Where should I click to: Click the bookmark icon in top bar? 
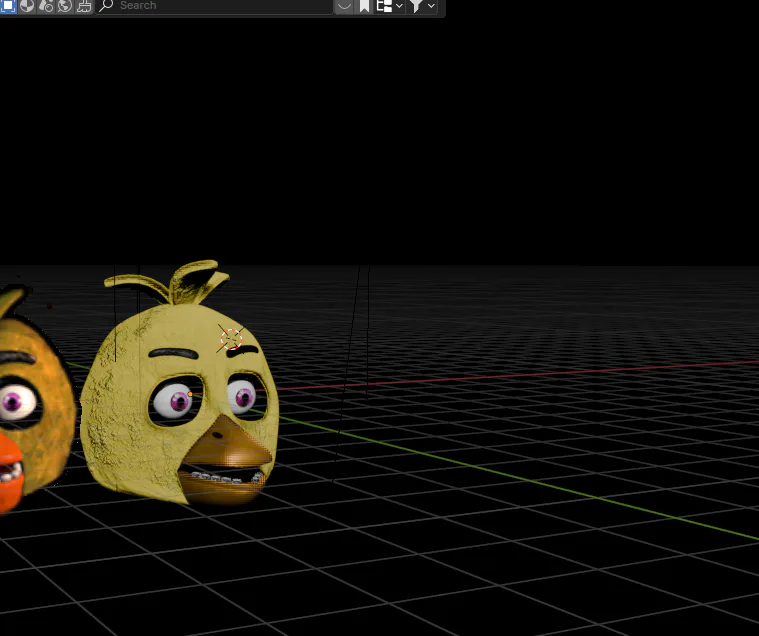(x=364, y=6)
